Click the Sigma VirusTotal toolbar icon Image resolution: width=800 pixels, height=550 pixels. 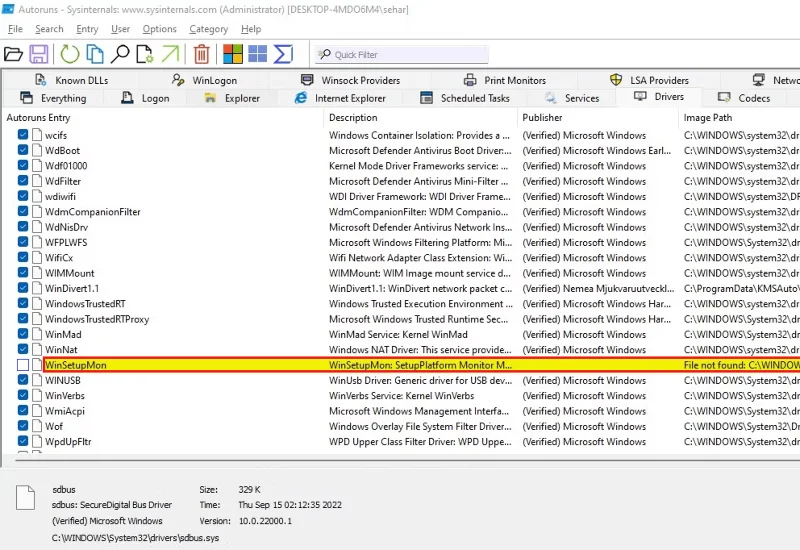(x=284, y=54)
